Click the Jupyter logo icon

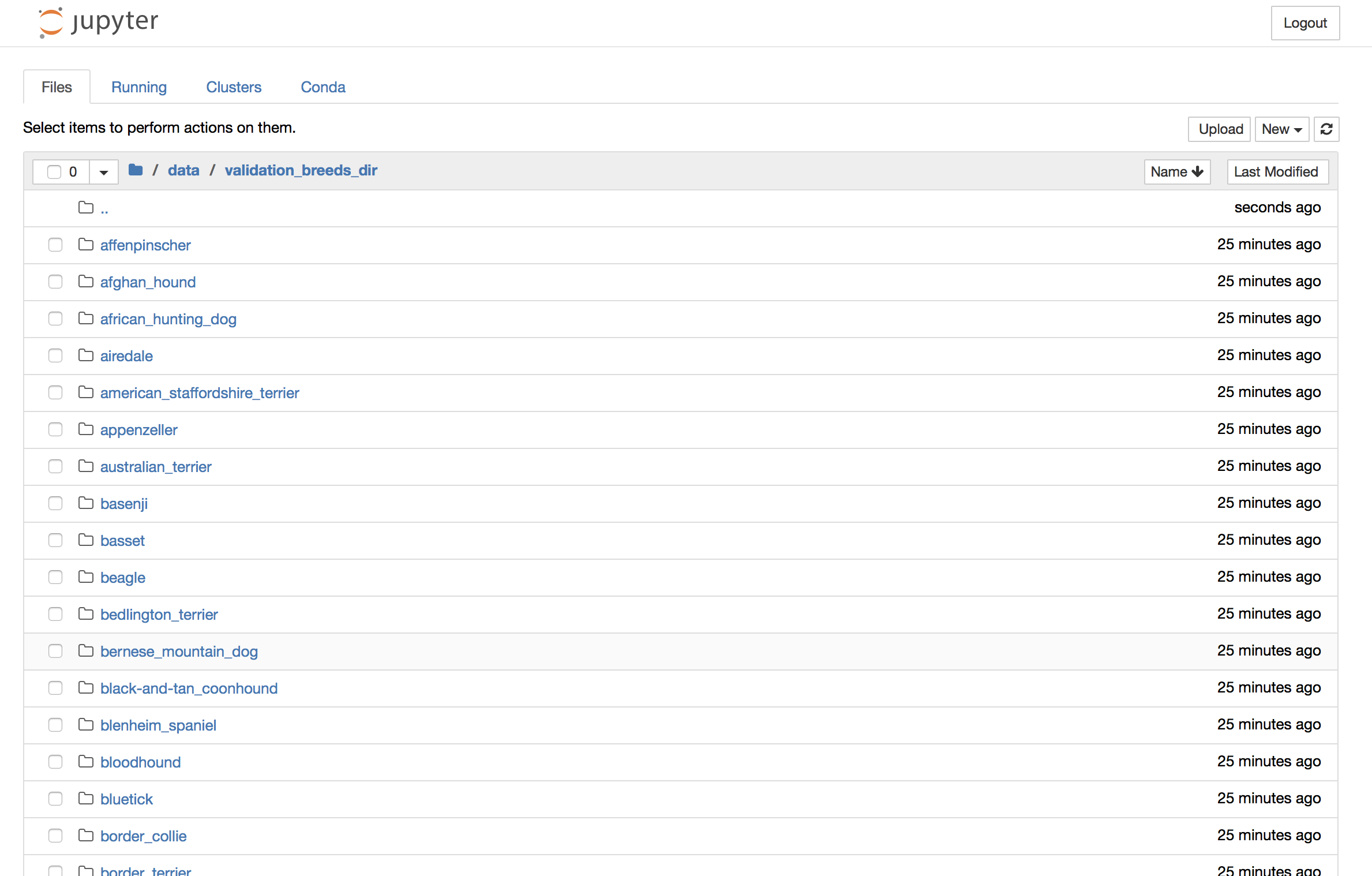coord(51,23)
